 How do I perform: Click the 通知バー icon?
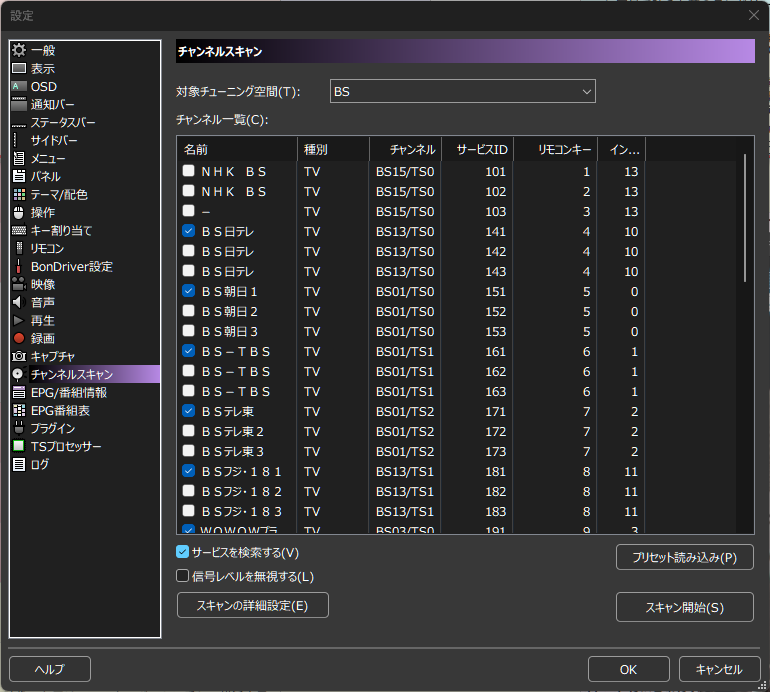[x=19, y=104]
